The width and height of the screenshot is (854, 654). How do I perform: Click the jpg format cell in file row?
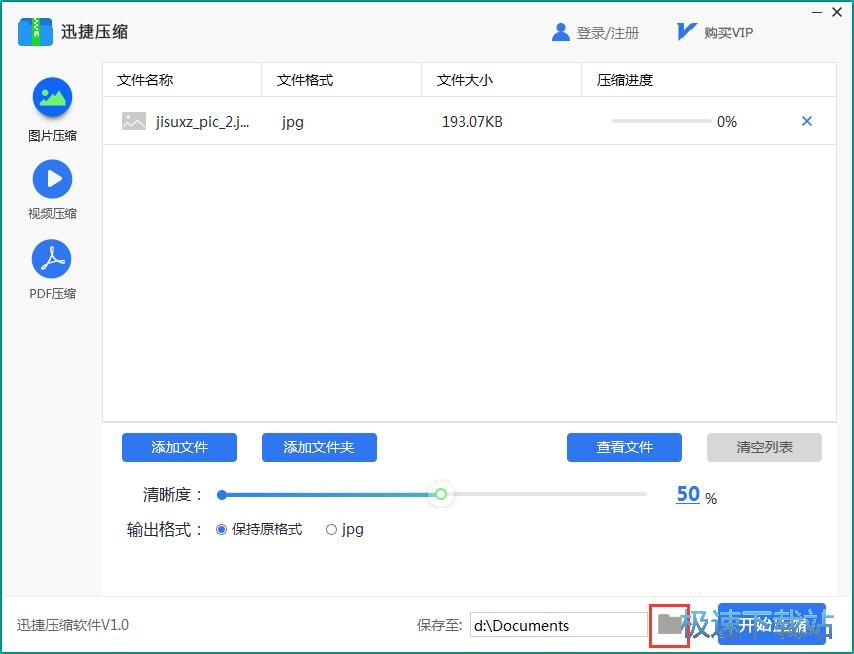292,122
